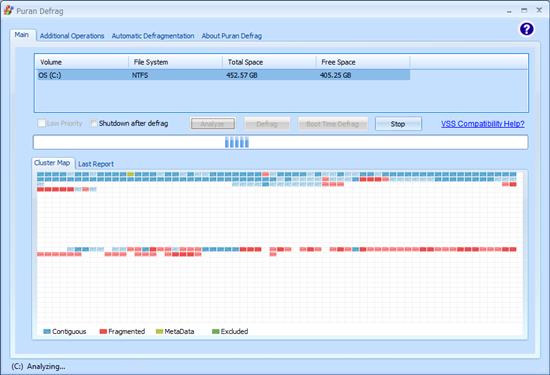
Task: Close the Puran Defrag window
Action: click(x=539, y=10)
